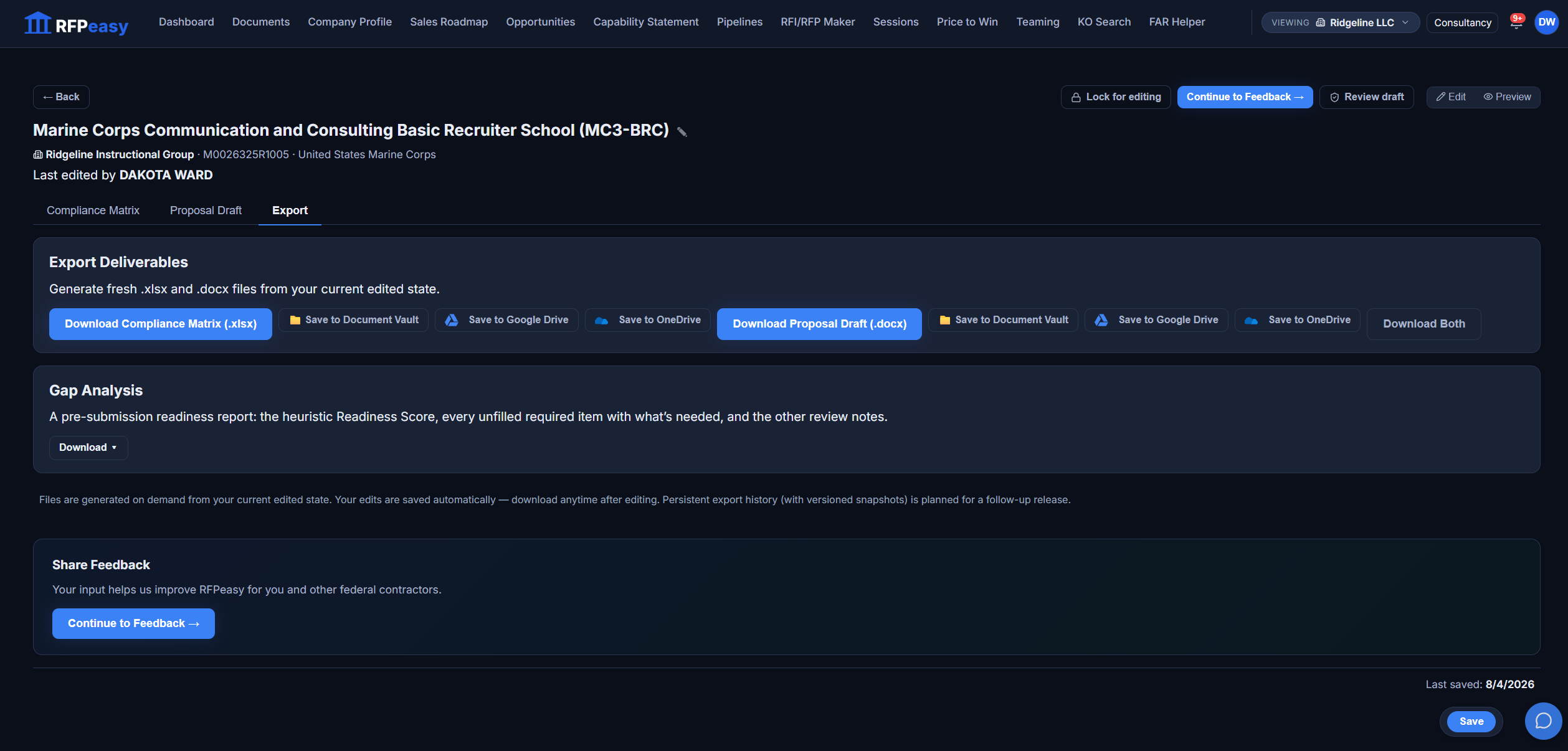
Task: Click the RFPeasy logo
Action: click(x=76, y=24)
